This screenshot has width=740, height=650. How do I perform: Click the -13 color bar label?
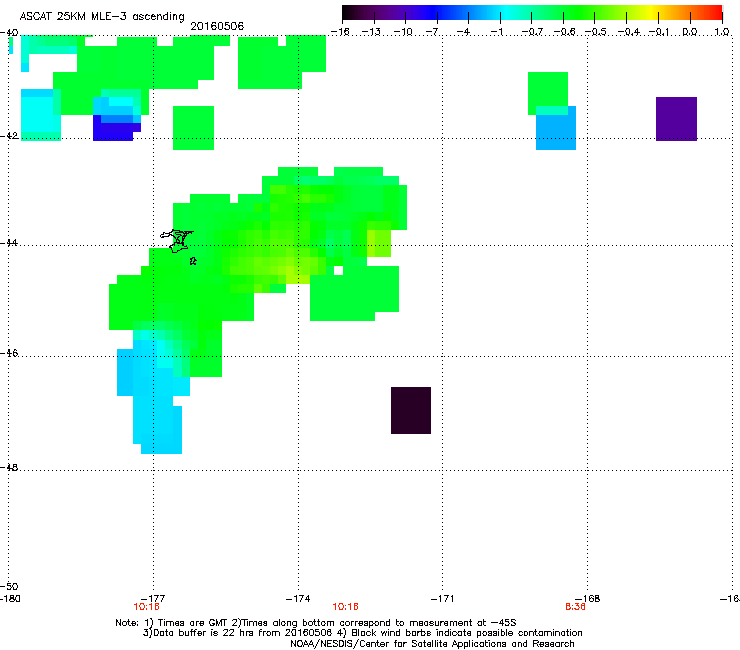[371, 32]
